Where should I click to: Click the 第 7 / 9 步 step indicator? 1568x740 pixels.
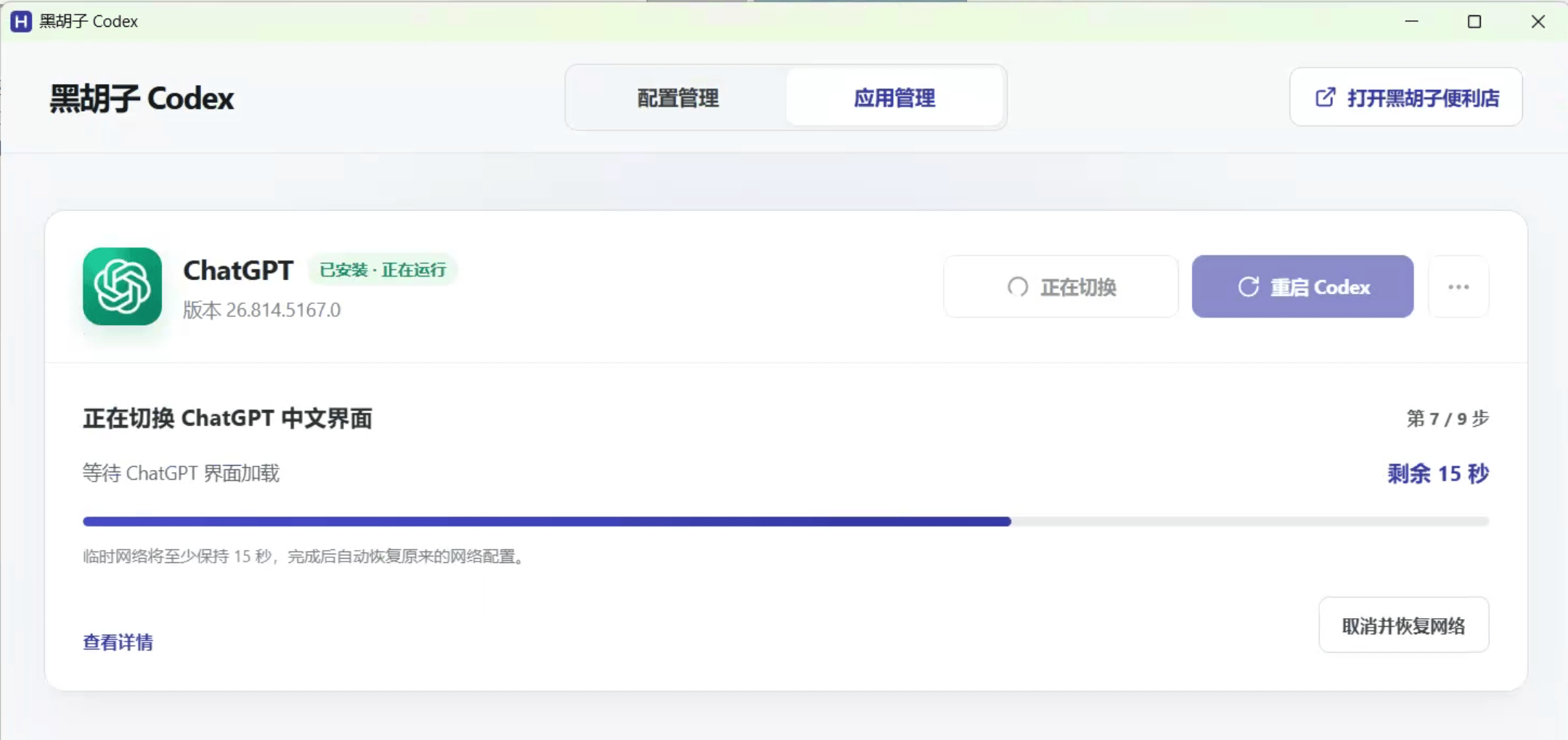pyautogui.click(x=1447, y=419)
